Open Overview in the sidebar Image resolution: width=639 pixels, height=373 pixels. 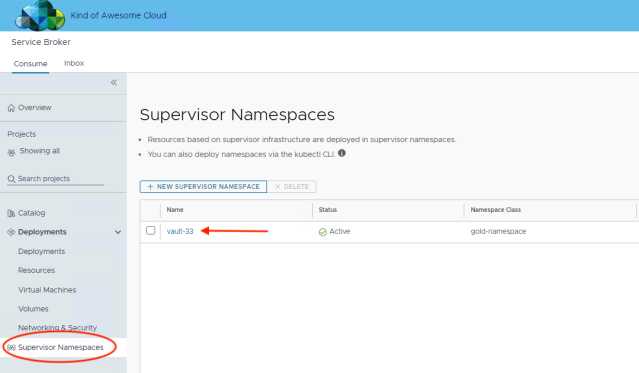coord(35,108)
